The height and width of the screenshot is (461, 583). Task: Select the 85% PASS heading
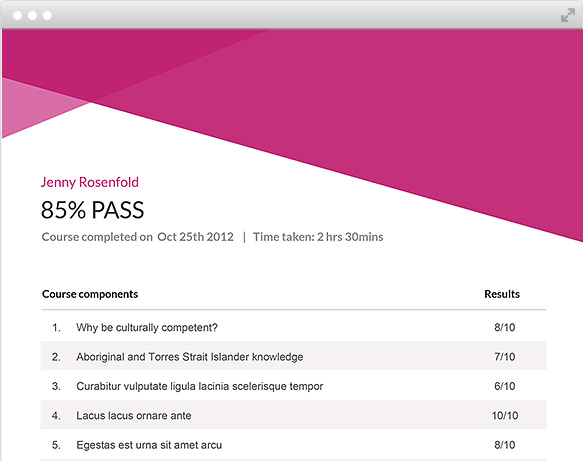point(92,210)
